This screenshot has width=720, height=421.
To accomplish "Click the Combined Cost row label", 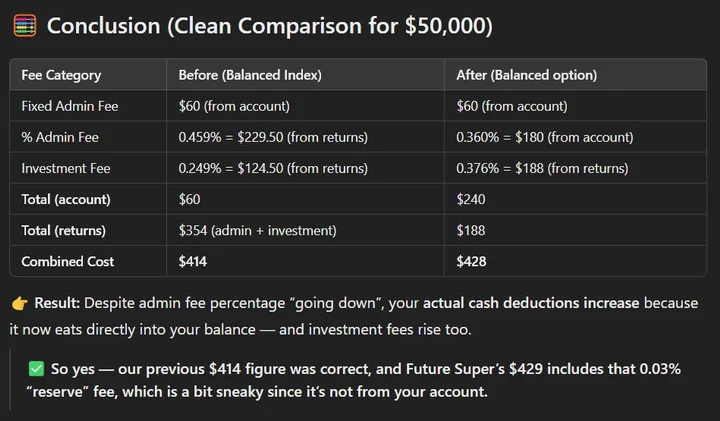I will tap(68, 261).
